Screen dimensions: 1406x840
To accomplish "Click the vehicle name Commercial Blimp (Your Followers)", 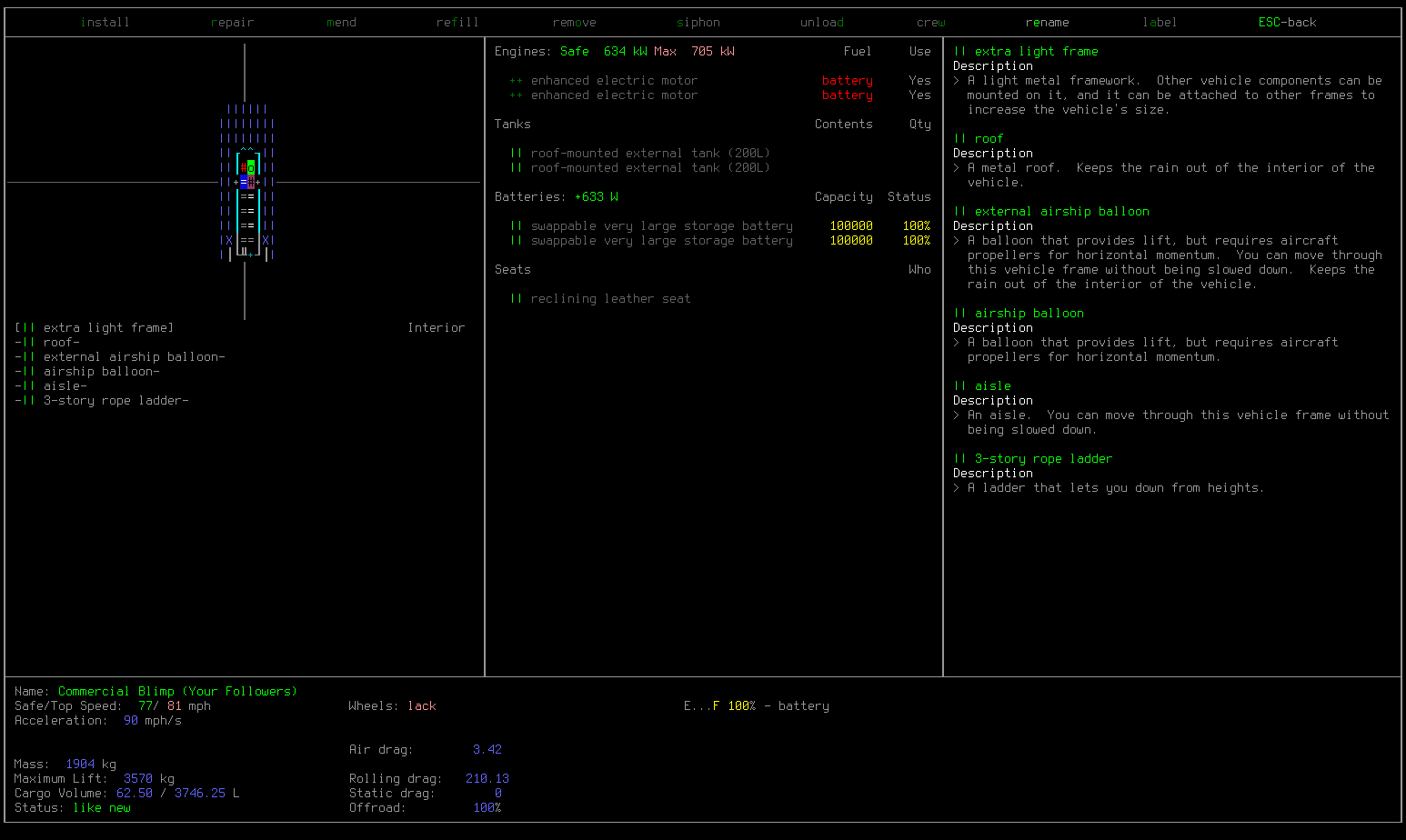I will (177, 691).
